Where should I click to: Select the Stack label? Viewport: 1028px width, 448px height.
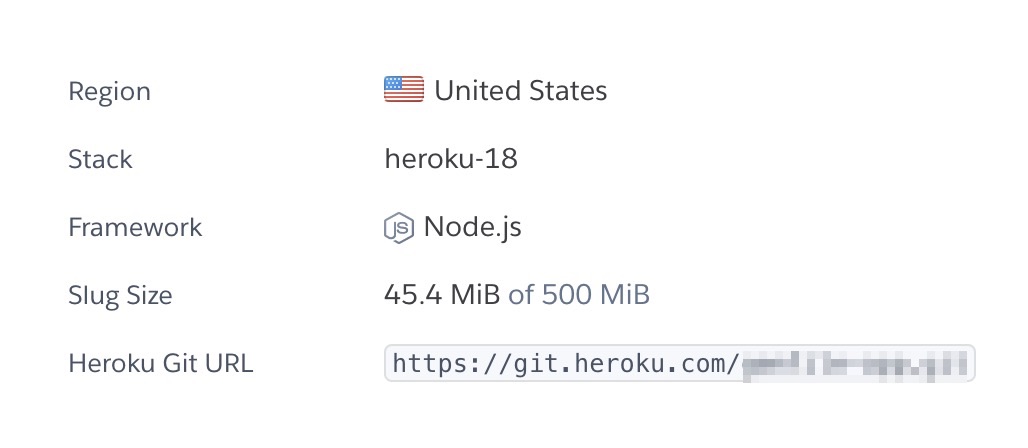(x=100, y=160)
